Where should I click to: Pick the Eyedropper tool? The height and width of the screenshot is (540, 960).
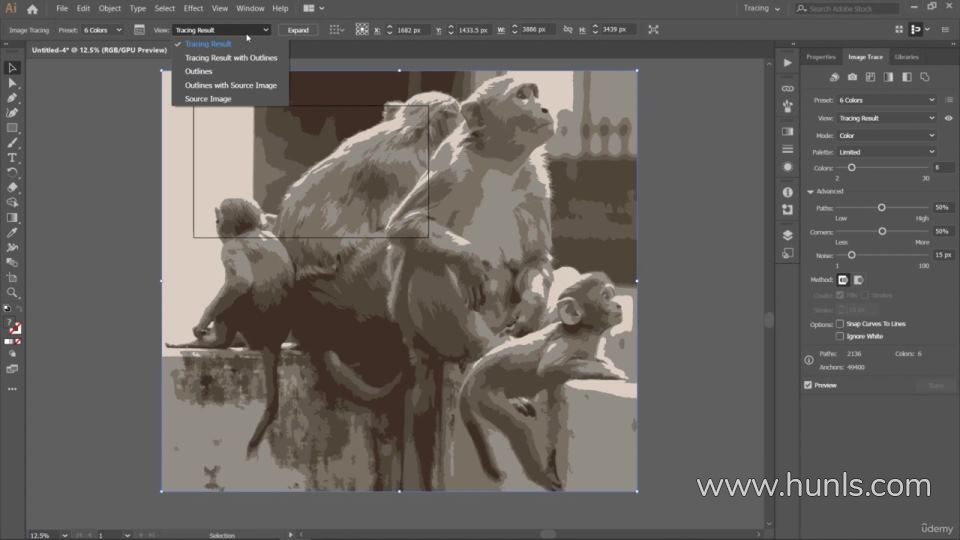point(12,233)
